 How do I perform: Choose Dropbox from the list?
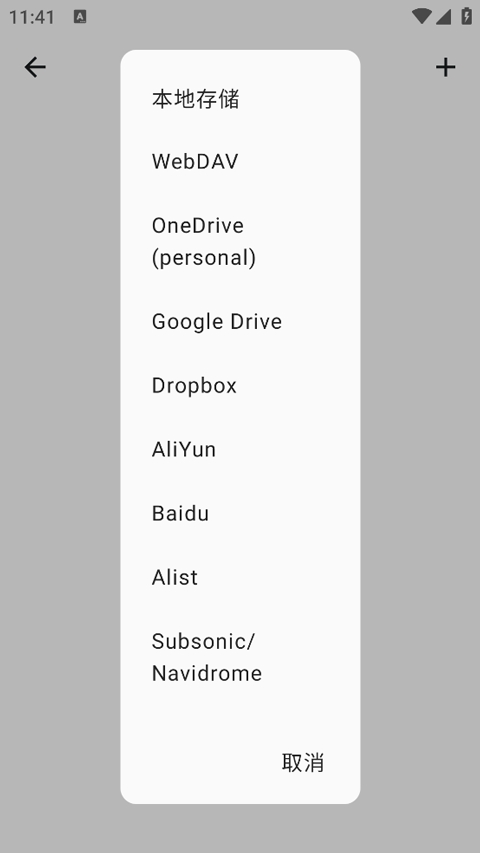pyautogui.click(x=240, y=386)
